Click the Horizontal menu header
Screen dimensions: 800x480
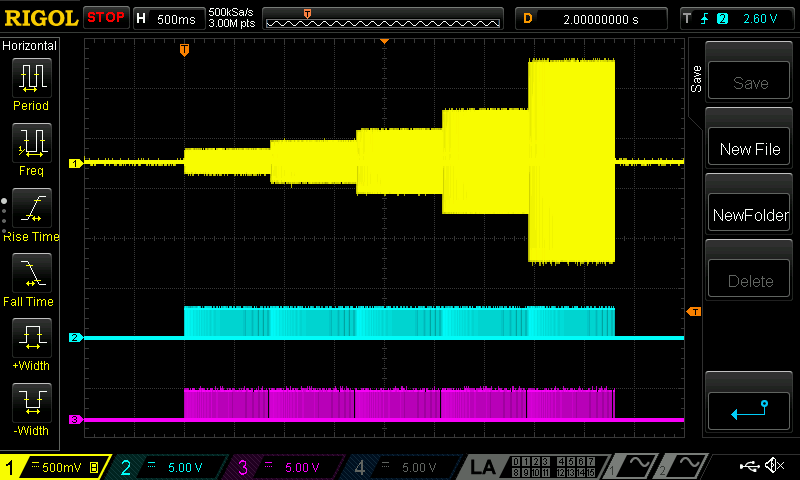click(x=30, y=45)
